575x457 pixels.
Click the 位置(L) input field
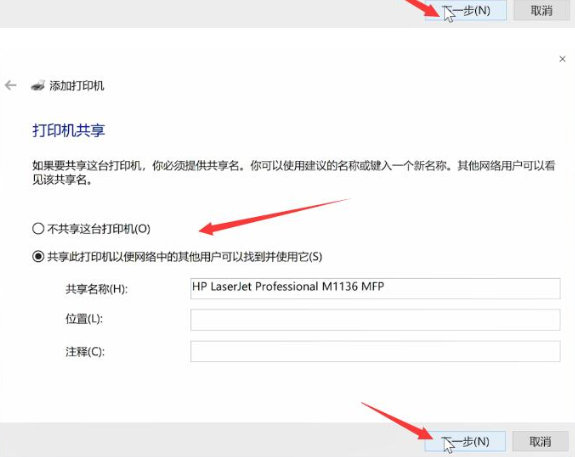[x=375, y=319]
